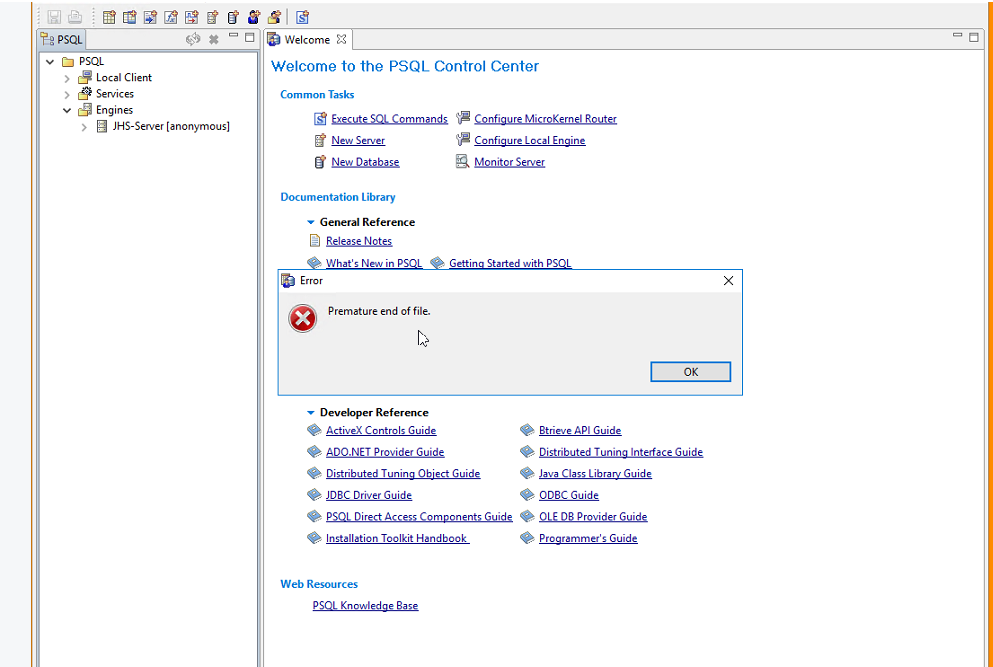Viewport: 993px width, 667px height.
Task: Open PSQL Direct Access Components Guide link
Action: tap(419, 516)
